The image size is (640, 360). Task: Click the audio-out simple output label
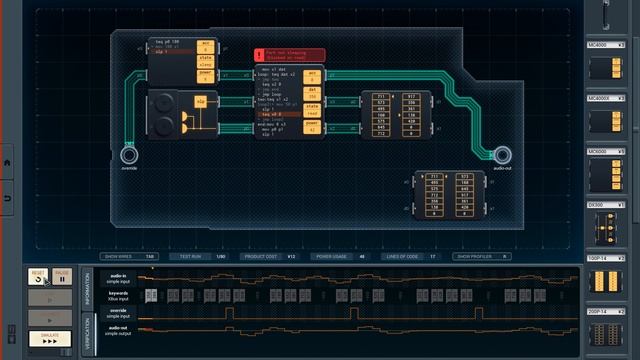118,331
